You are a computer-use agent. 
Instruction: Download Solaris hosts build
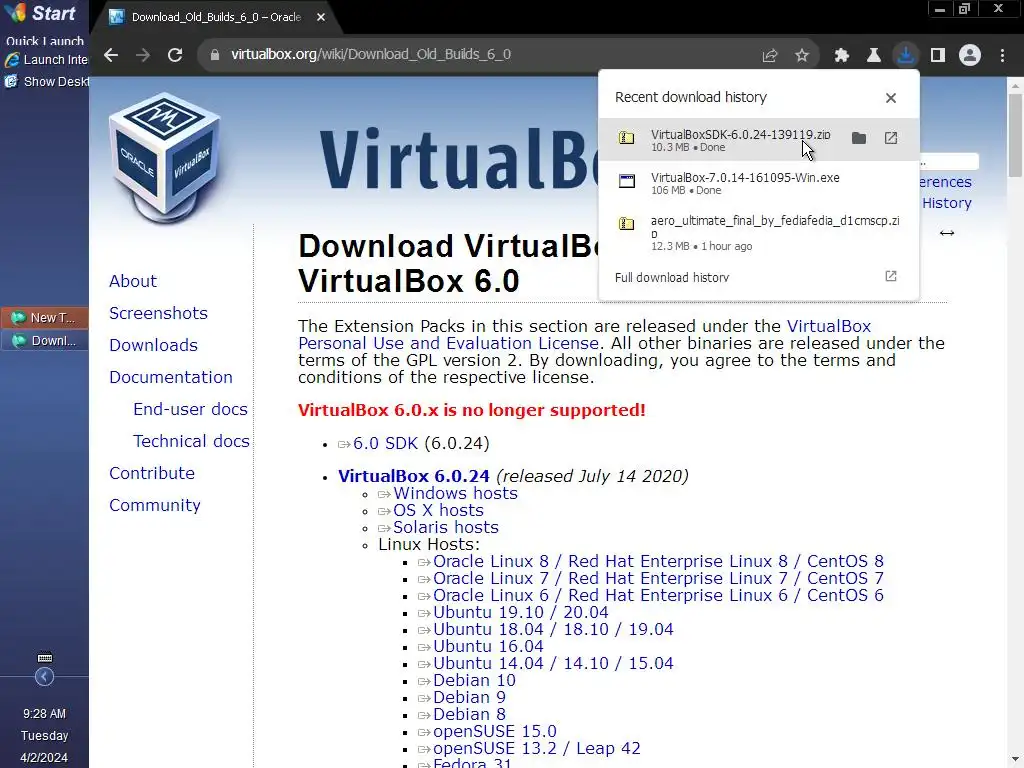point(445,527)
